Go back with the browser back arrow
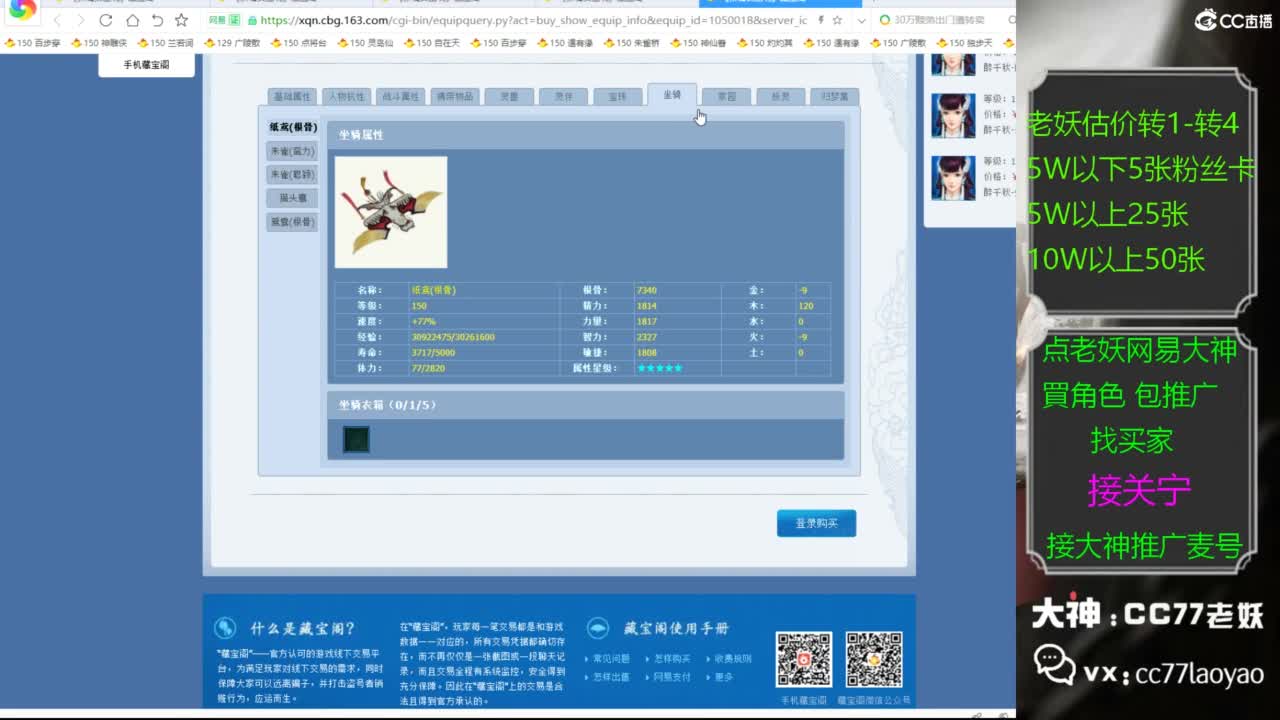The width and height of the screenshot is (1280, 720). [57, 20]
